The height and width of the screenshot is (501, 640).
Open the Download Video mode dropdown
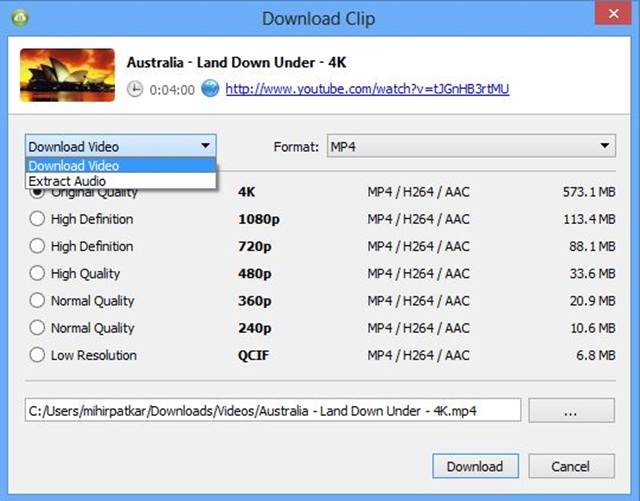pos(120,146)
